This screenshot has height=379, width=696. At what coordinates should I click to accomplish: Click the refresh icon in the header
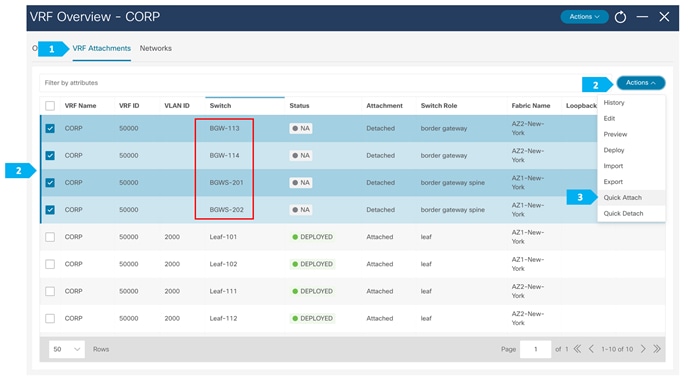620,17
